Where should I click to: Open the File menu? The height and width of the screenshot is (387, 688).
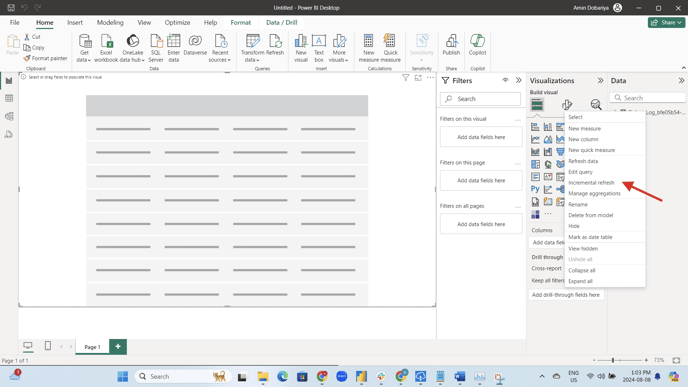[14, 22]
